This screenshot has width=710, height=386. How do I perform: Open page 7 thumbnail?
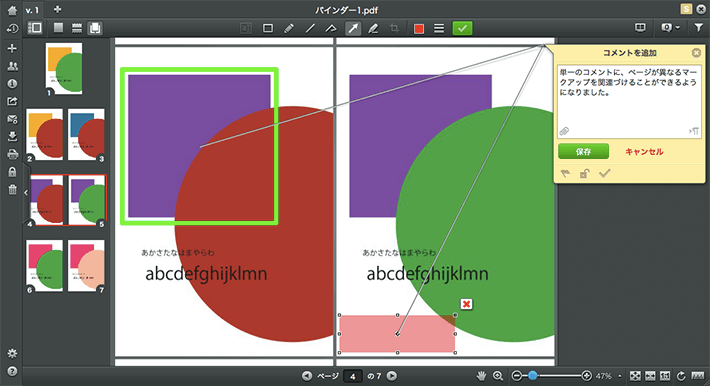(x=86, y=266)
